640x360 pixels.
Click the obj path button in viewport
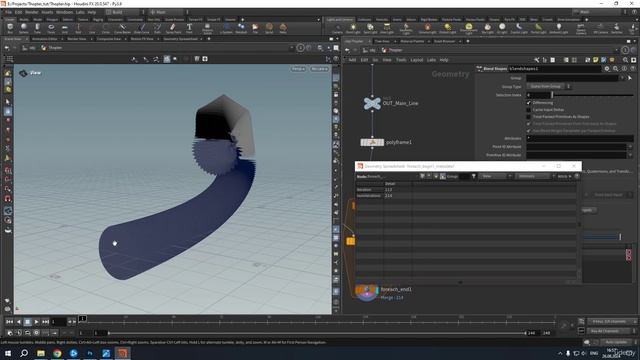pos(29,48)
